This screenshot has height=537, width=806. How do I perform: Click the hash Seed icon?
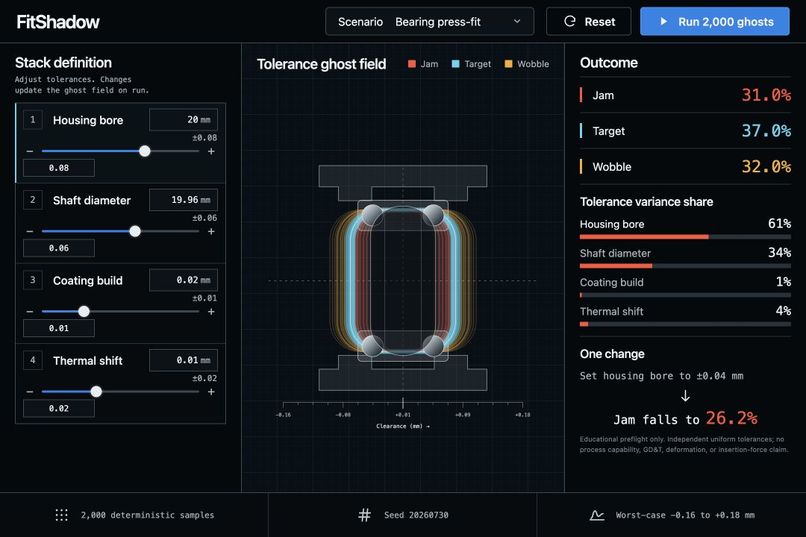364,515
